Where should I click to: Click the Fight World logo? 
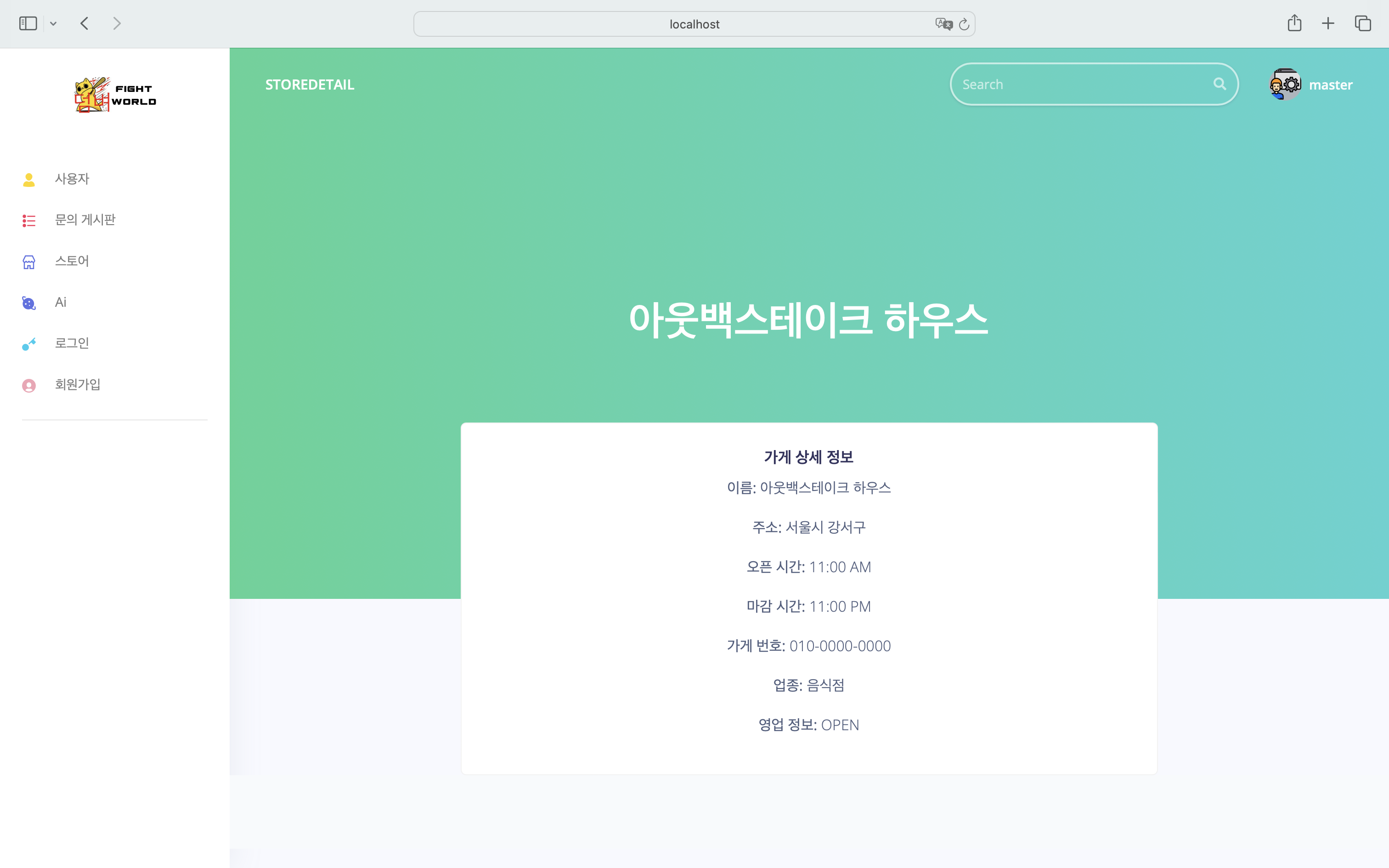point(115,95)
